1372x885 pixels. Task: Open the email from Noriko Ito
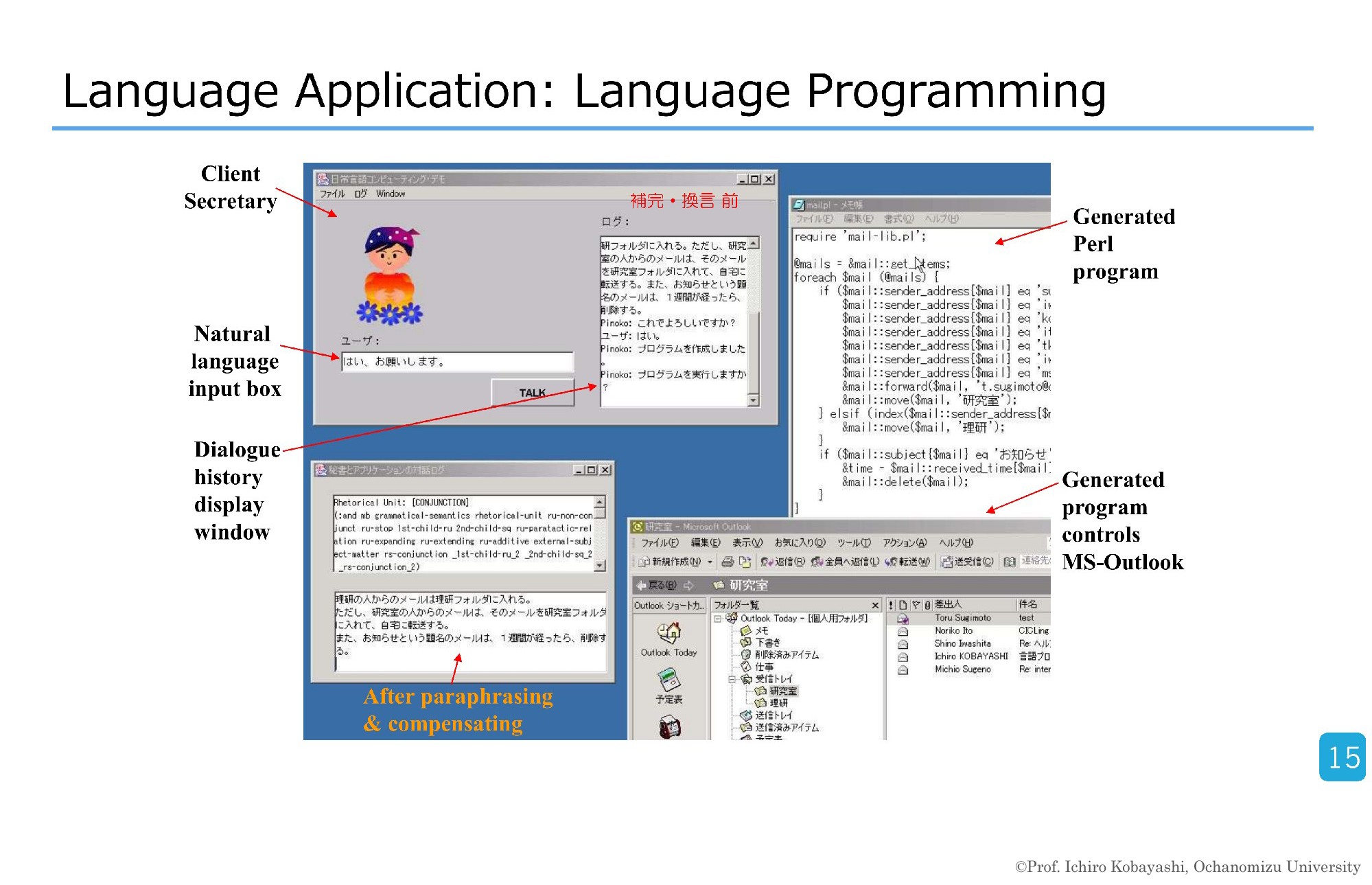click(x=953, y=630)
